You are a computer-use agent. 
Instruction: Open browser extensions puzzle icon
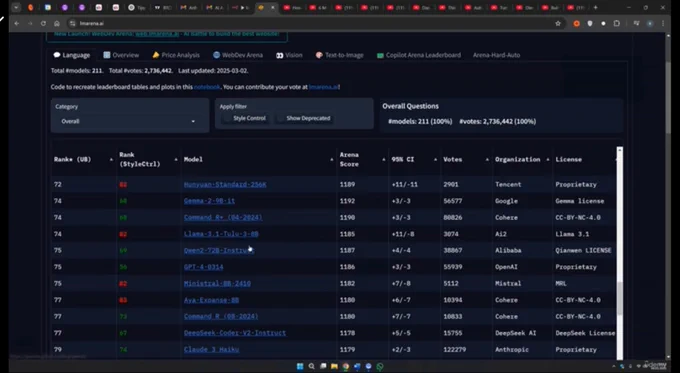click(617, 23)
